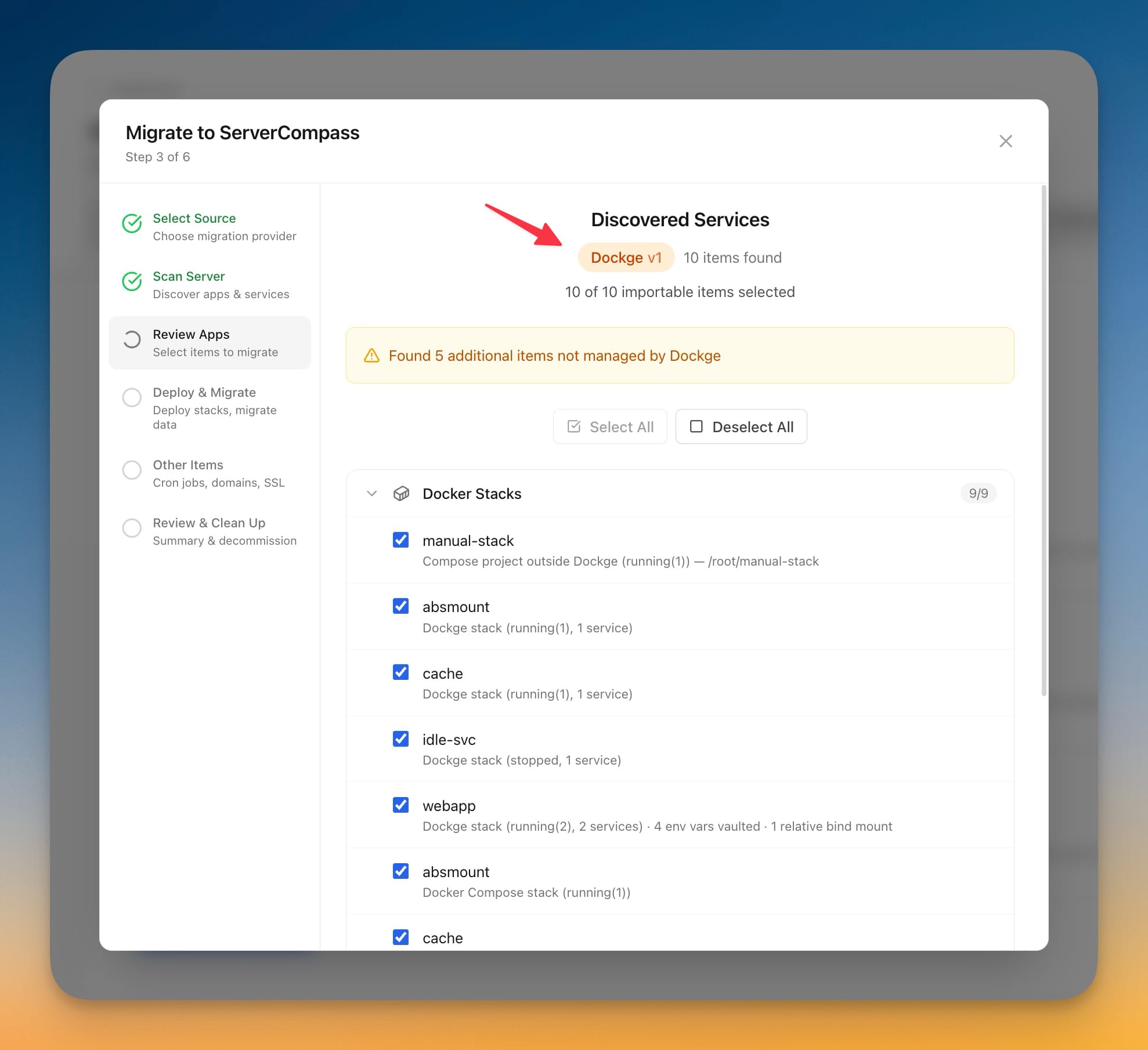Uncheck the idle-svc checkbox
This screenshot has width=1148, height=1050.
coord(401,739)
